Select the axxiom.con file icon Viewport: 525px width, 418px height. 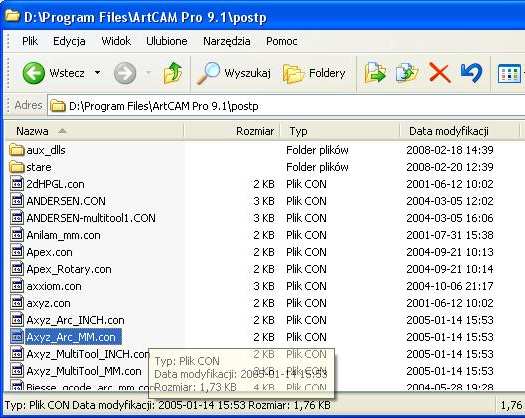pyautogui.click(x=17, y=286)
